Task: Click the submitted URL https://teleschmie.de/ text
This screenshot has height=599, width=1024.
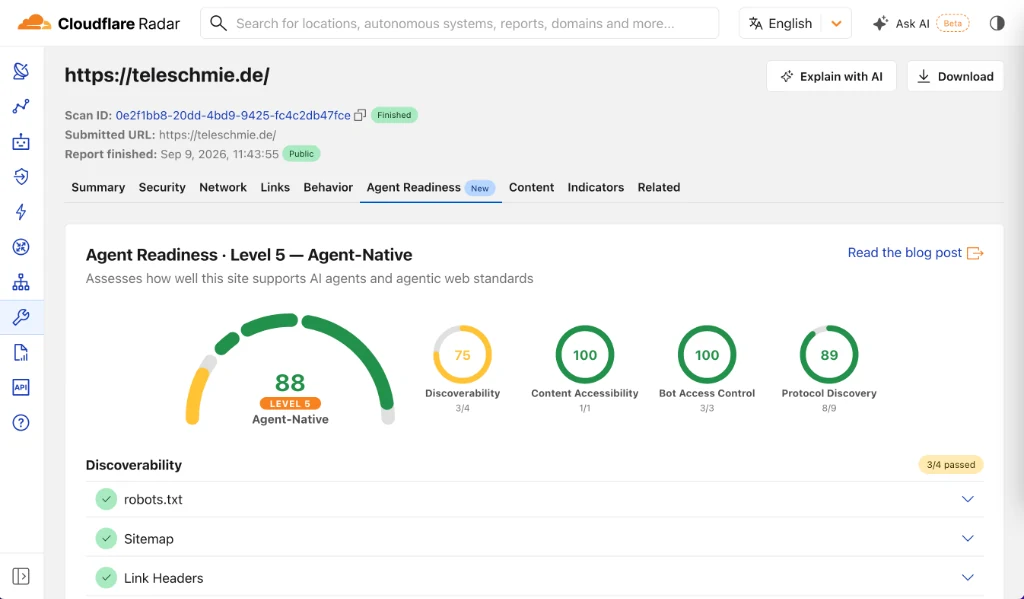Action: click(217, 135)
